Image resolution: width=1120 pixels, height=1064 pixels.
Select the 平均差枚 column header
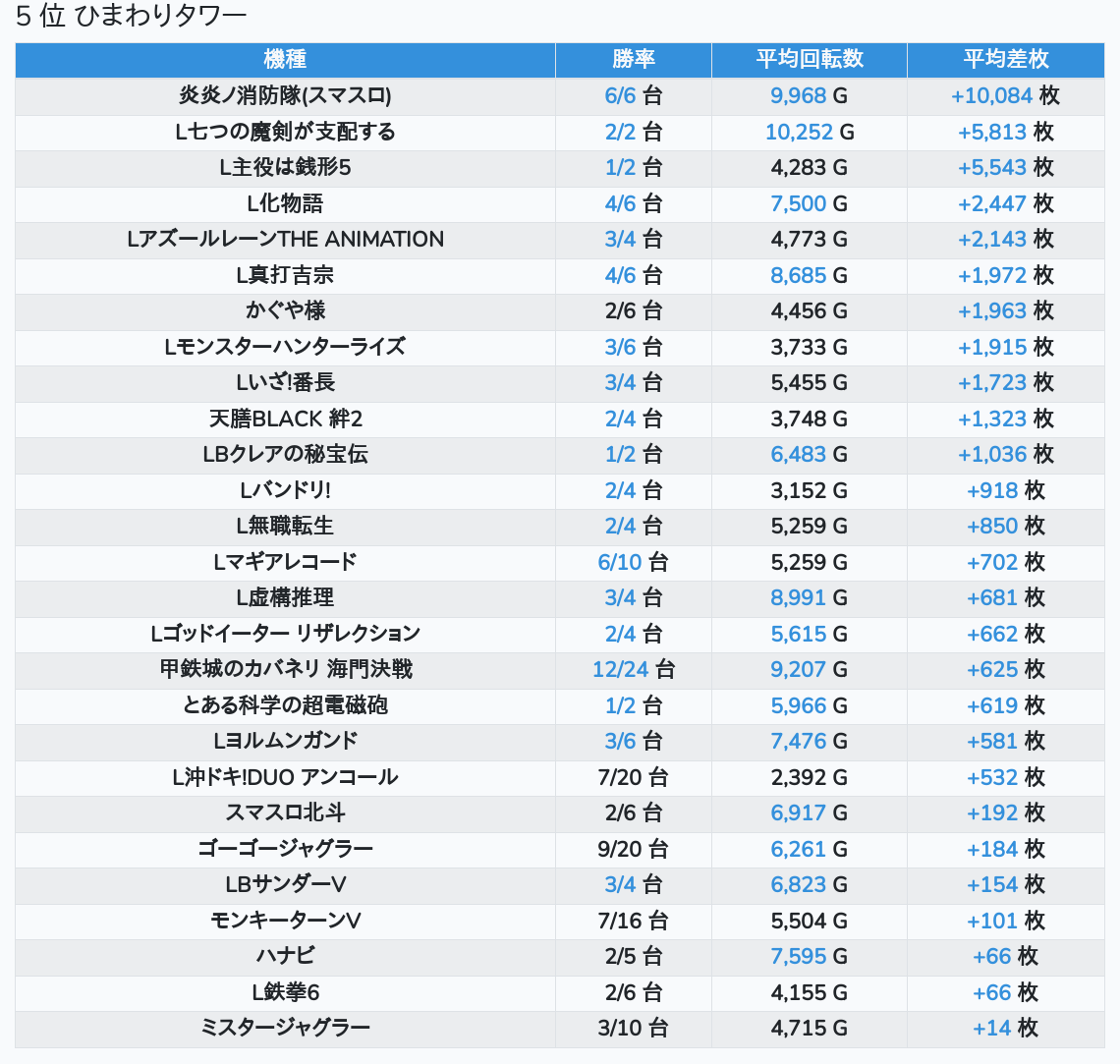tap(1005, 59)
